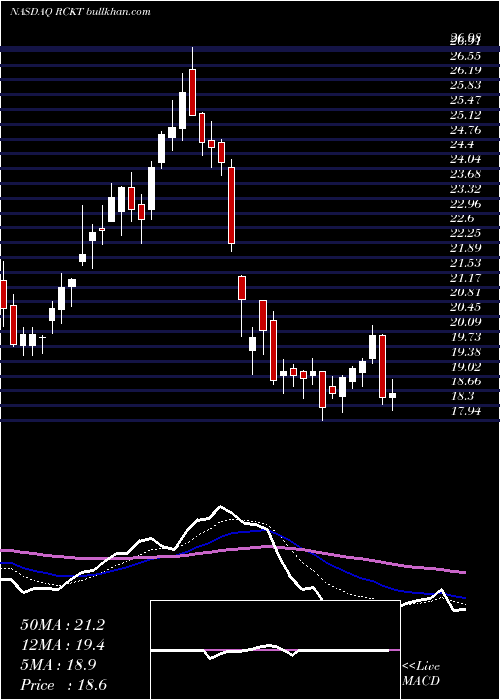
Task: Click the 23.68 price axis label
Action: 468,175
